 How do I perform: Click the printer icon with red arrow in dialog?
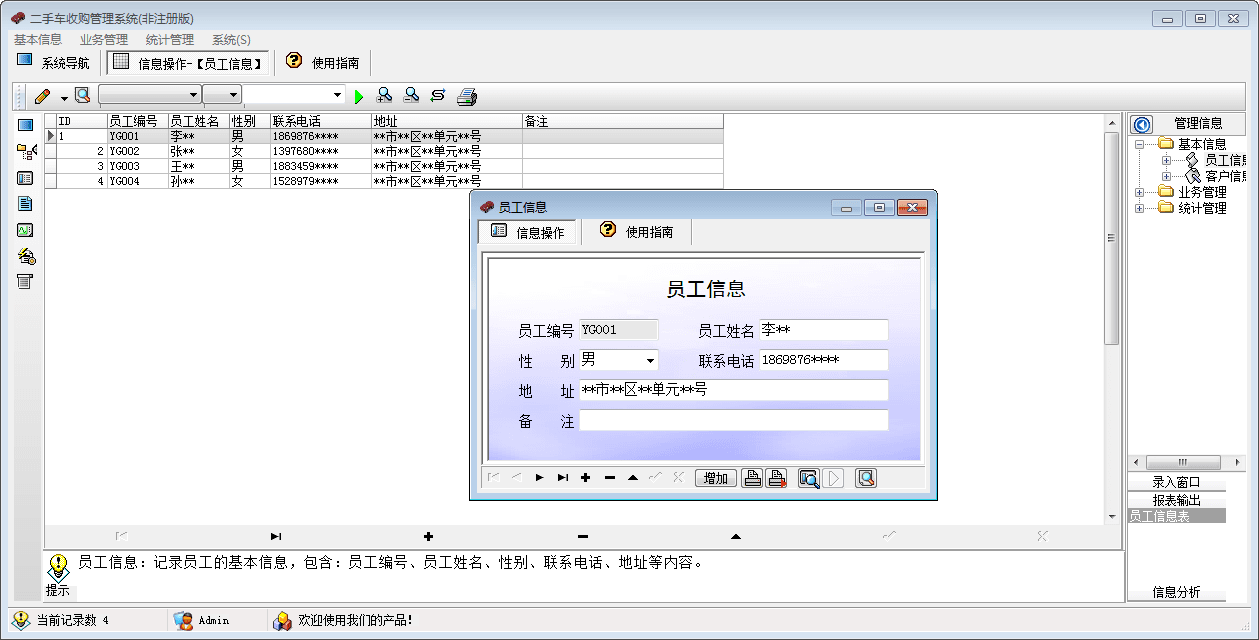tap(776, 478)
